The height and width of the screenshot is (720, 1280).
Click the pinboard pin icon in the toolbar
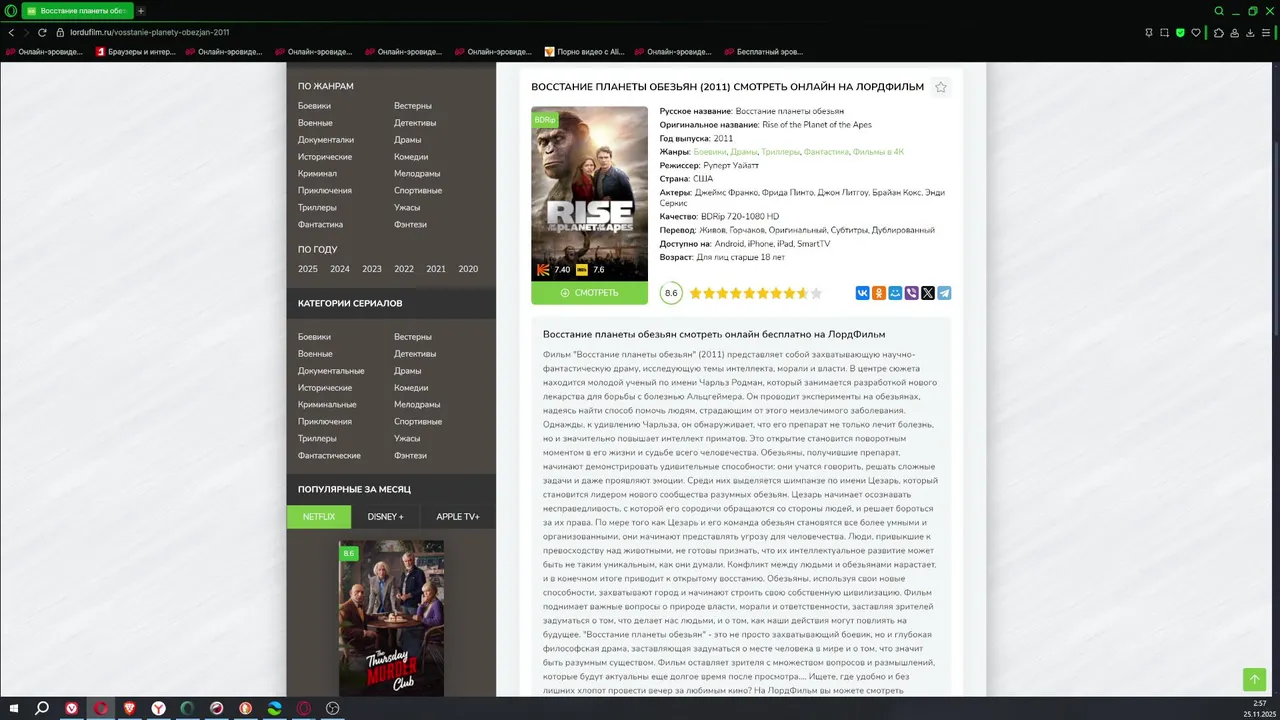coord(1148,32)
